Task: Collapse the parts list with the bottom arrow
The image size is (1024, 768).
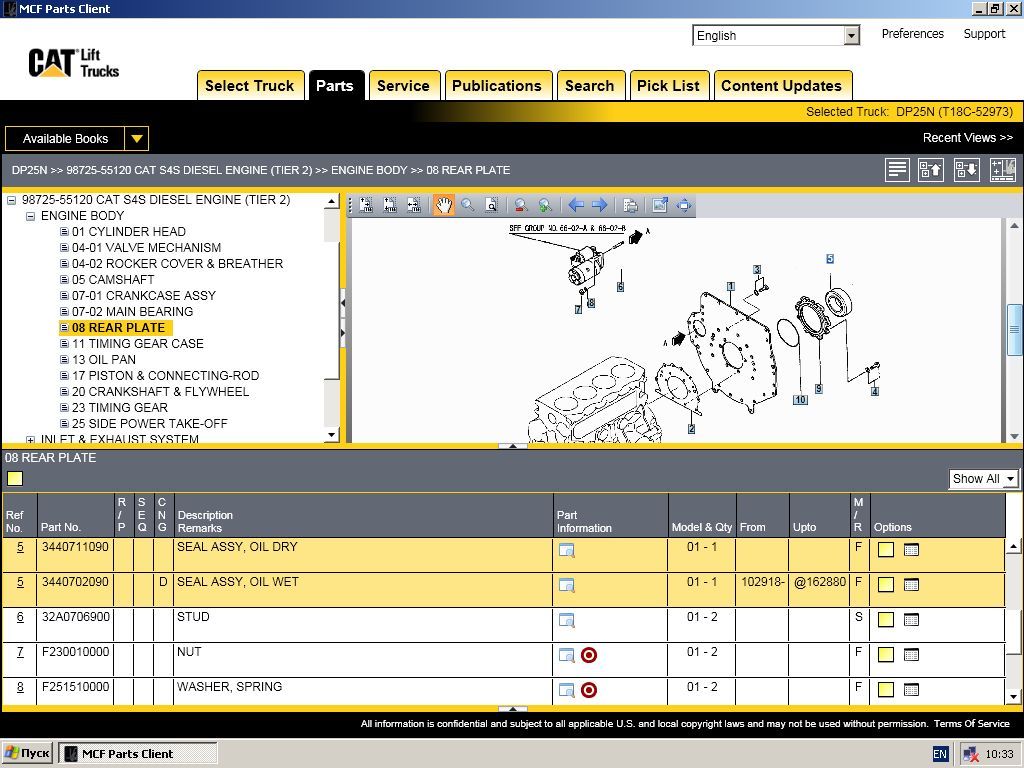Action: pos(513,709)
